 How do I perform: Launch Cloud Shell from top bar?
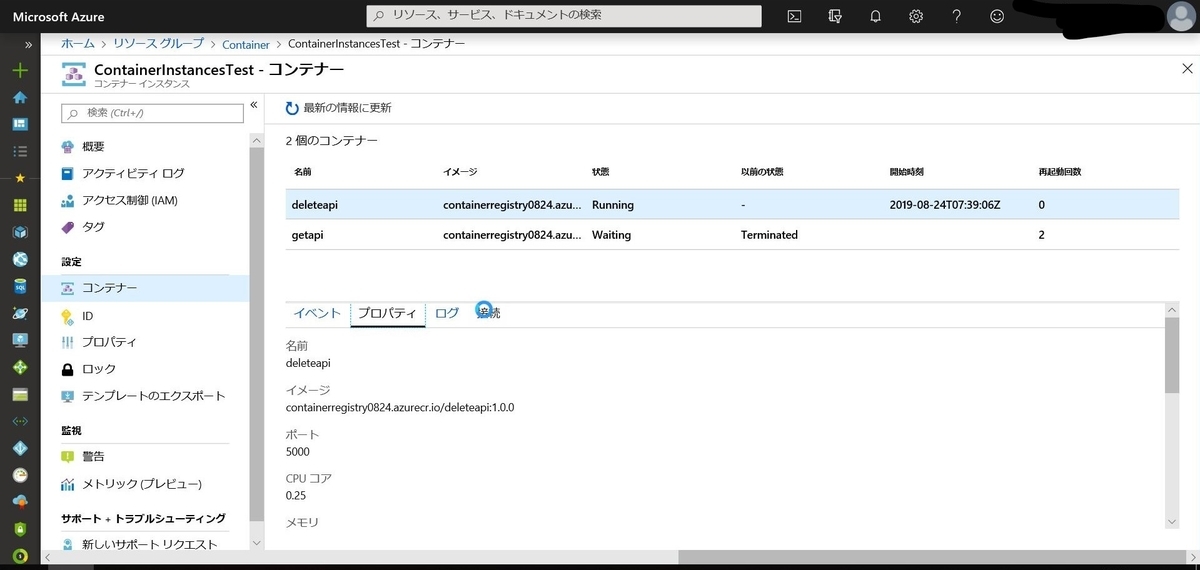(794, 16)
